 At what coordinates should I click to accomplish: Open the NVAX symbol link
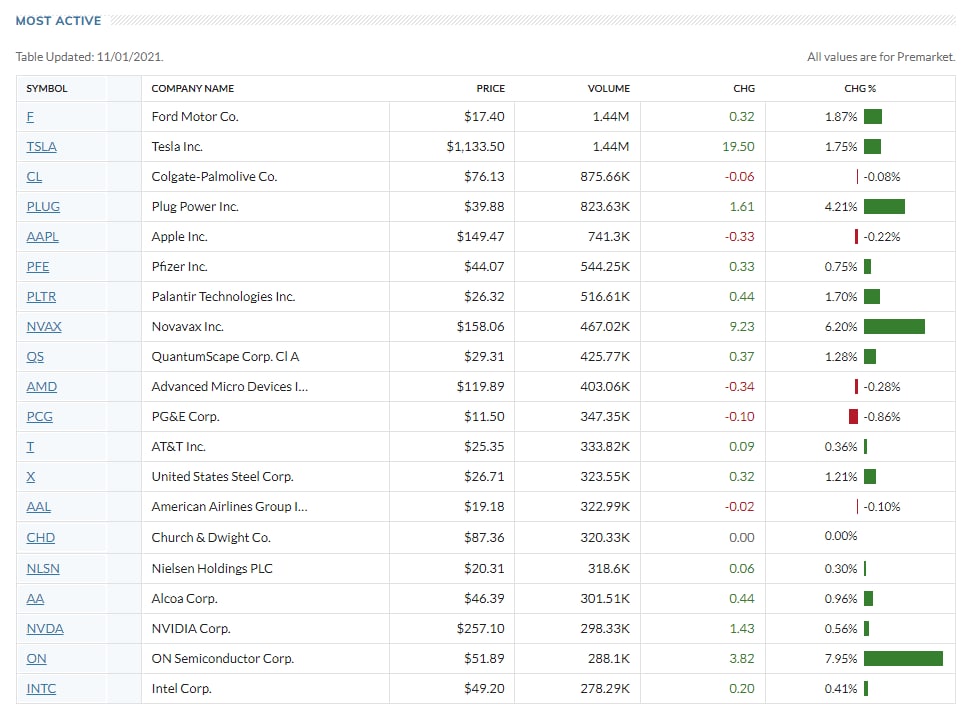point(44,327)
